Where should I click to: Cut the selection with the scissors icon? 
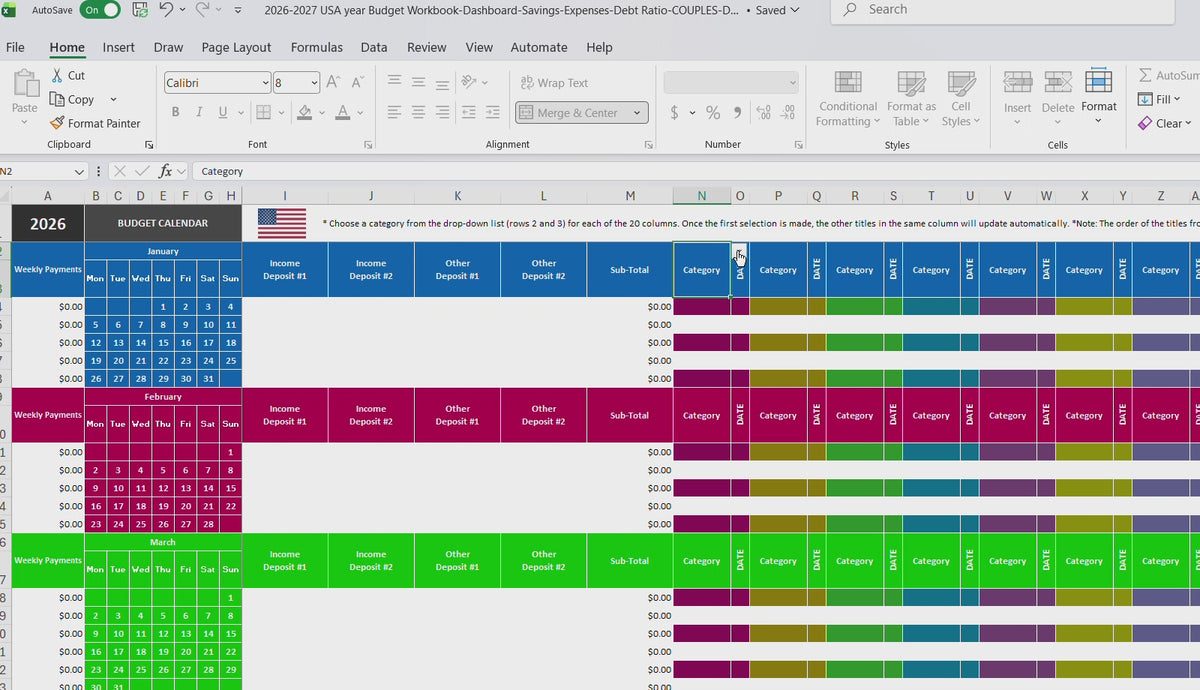click(69, 75)
